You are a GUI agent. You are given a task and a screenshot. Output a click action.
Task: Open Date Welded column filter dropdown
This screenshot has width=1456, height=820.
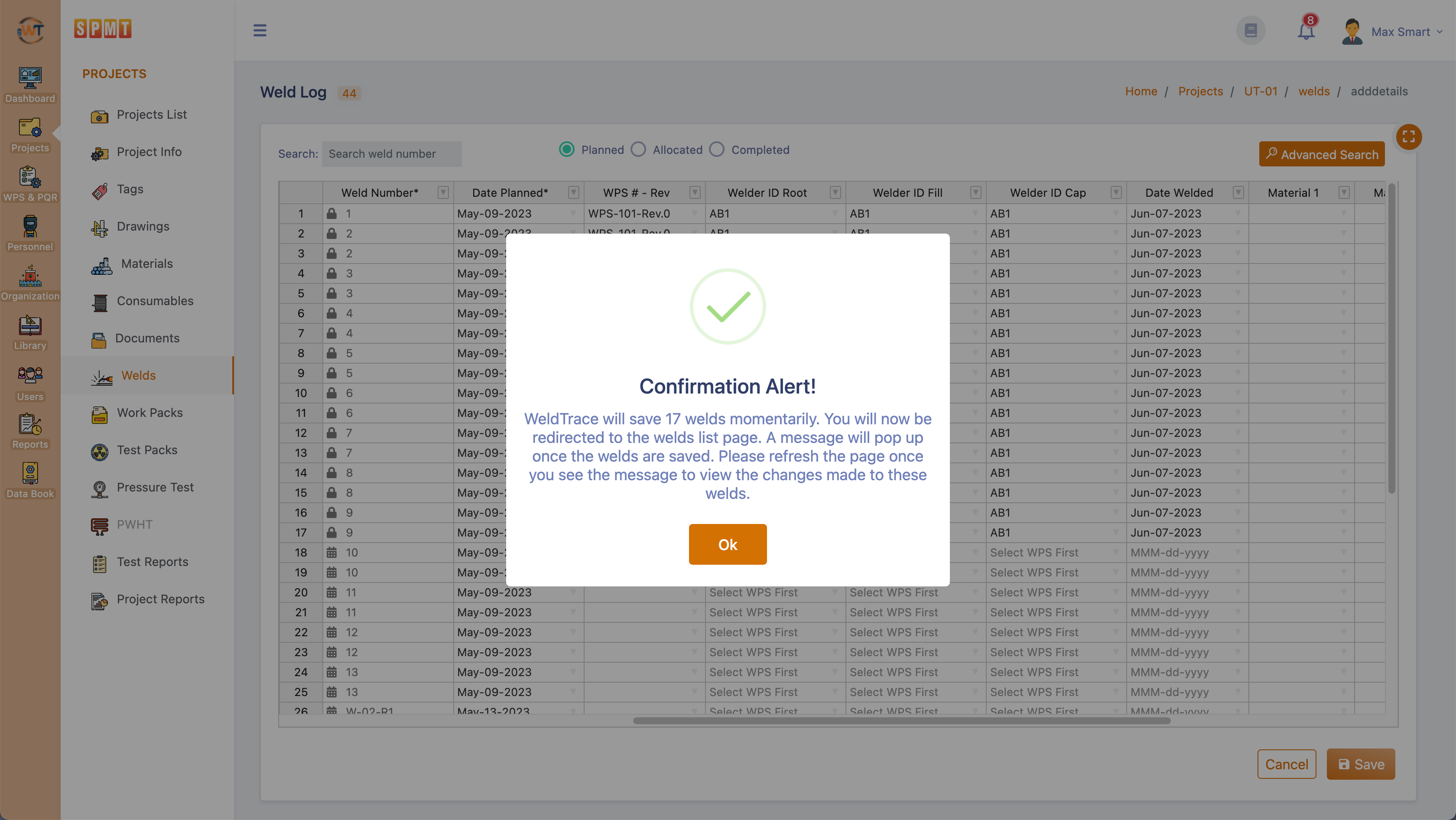(1238, 193)
